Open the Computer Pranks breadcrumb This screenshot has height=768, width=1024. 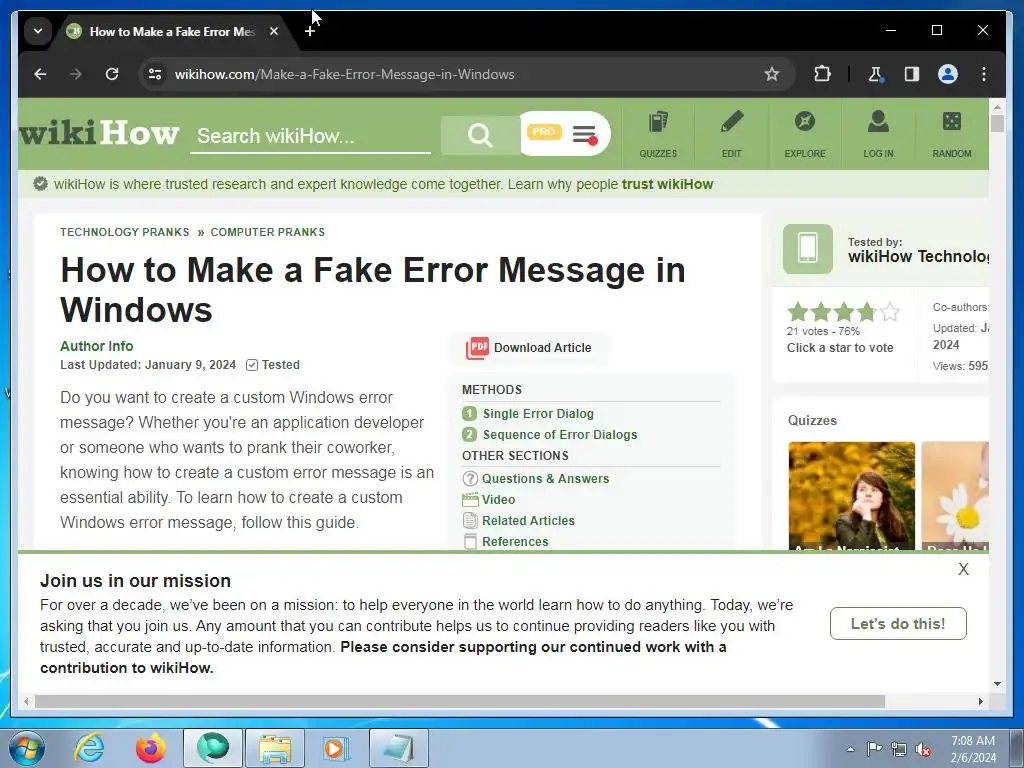click(267, 232)
